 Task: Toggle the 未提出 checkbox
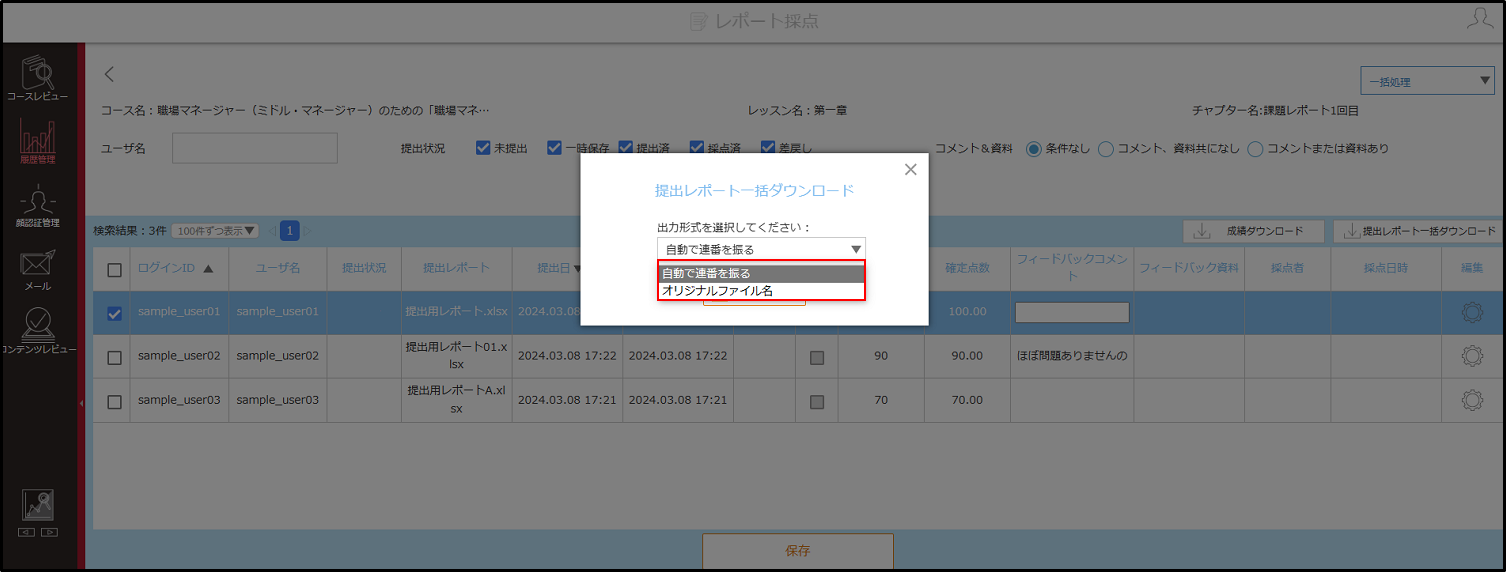pyautogui.click(x=484, y=148)
